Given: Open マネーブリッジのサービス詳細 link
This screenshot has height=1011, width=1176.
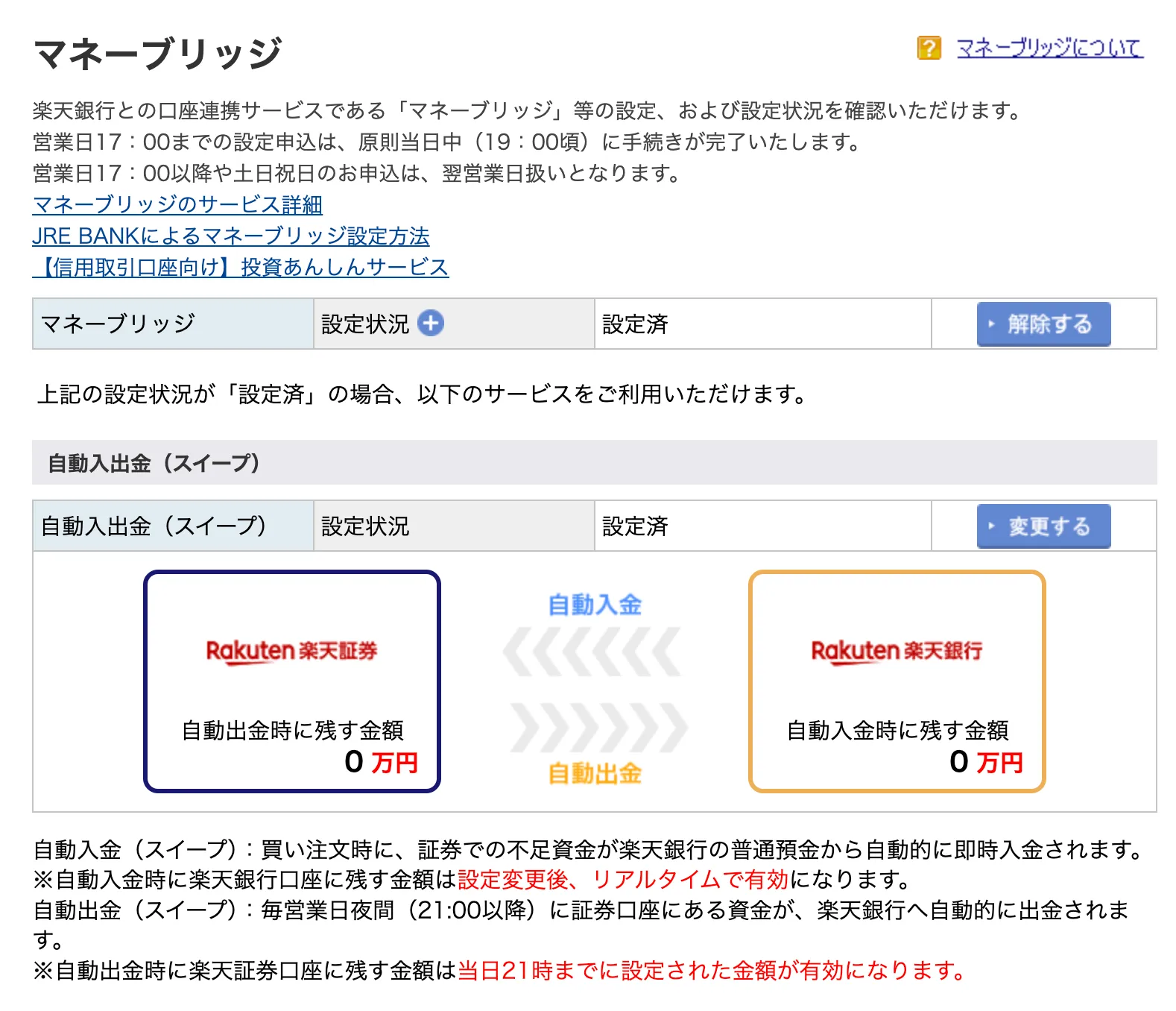Looking at the screenshot, I should pos(177,204).
